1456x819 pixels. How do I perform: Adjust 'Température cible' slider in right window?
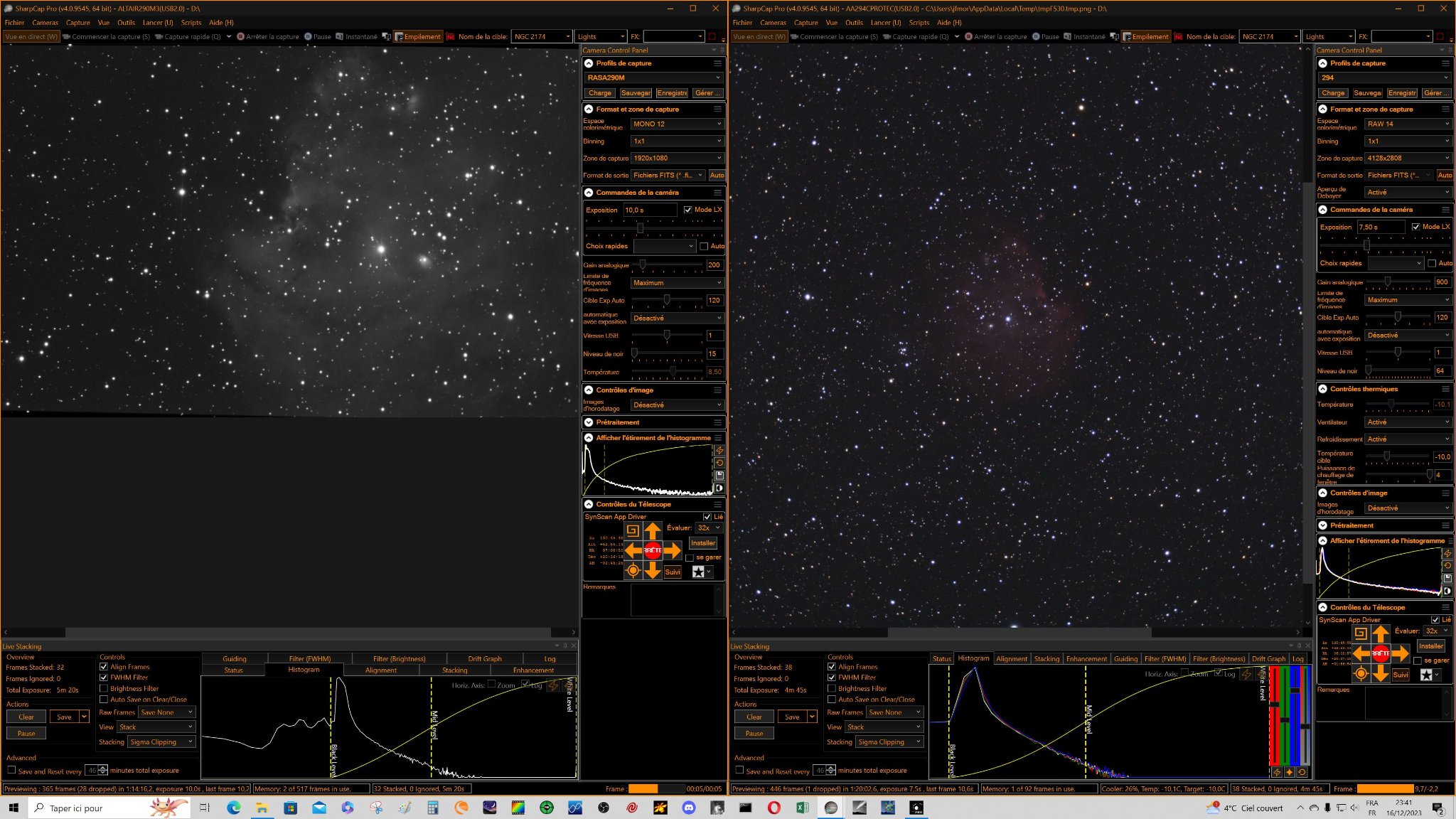click(1398, 456)
